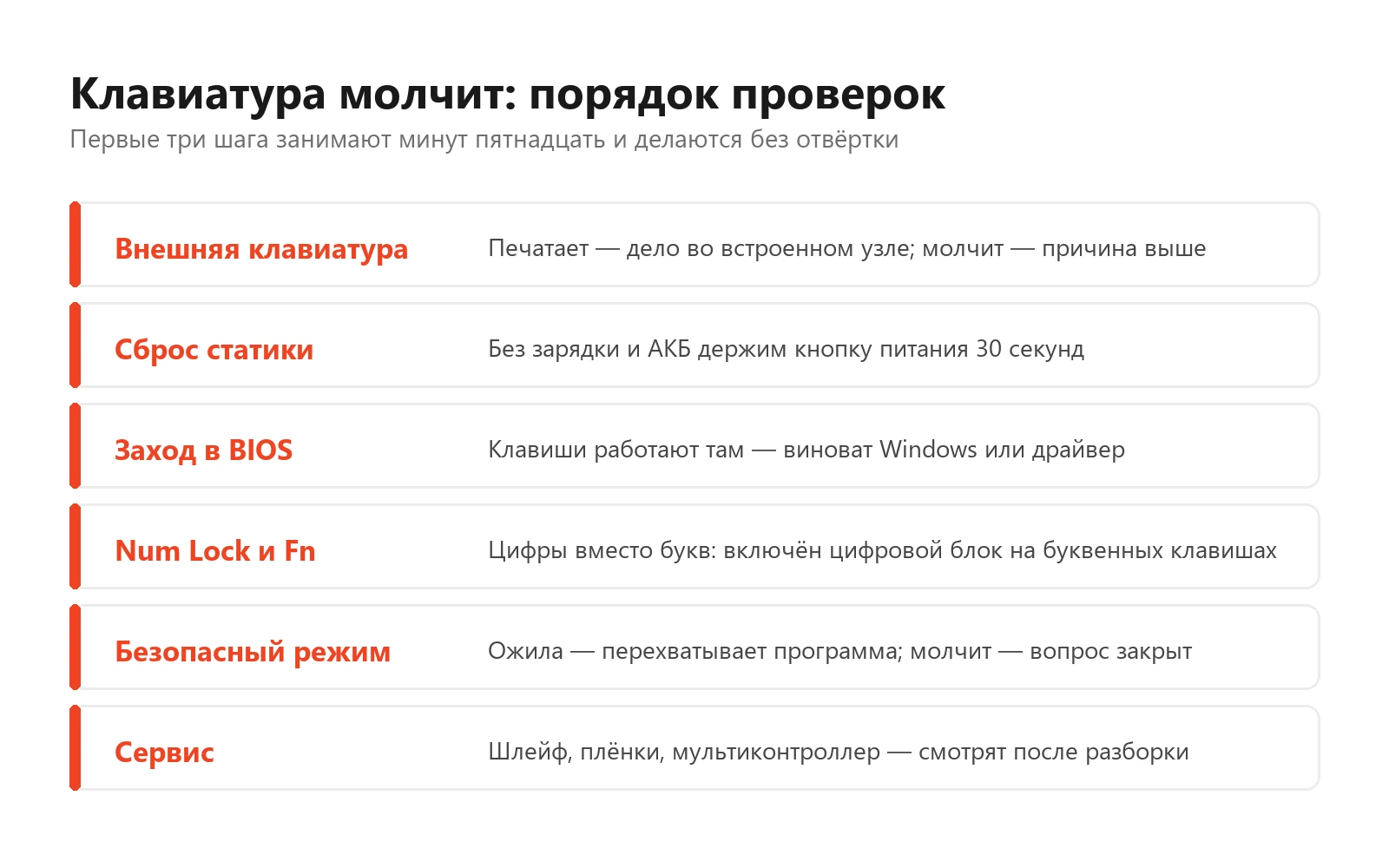
Task: Click the text "Клавиши работают там — виноват Windows"
Action: coord(733,450)
